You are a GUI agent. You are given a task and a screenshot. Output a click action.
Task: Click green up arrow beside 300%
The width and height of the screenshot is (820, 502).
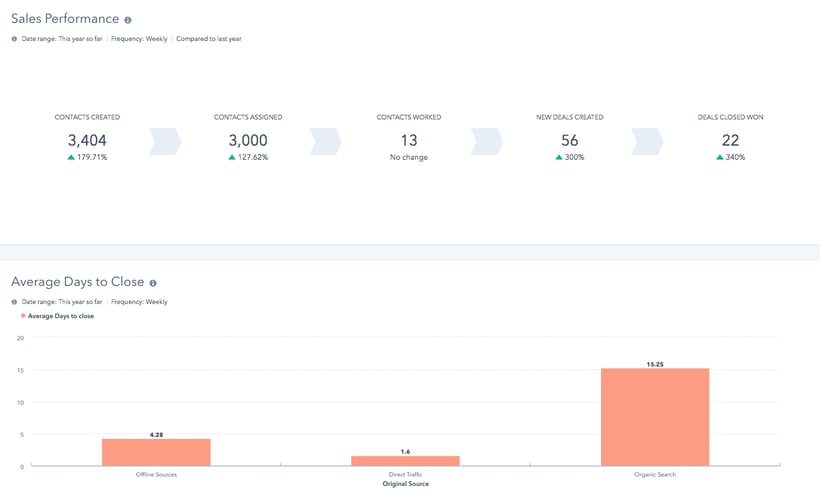[x=559, y=157]
